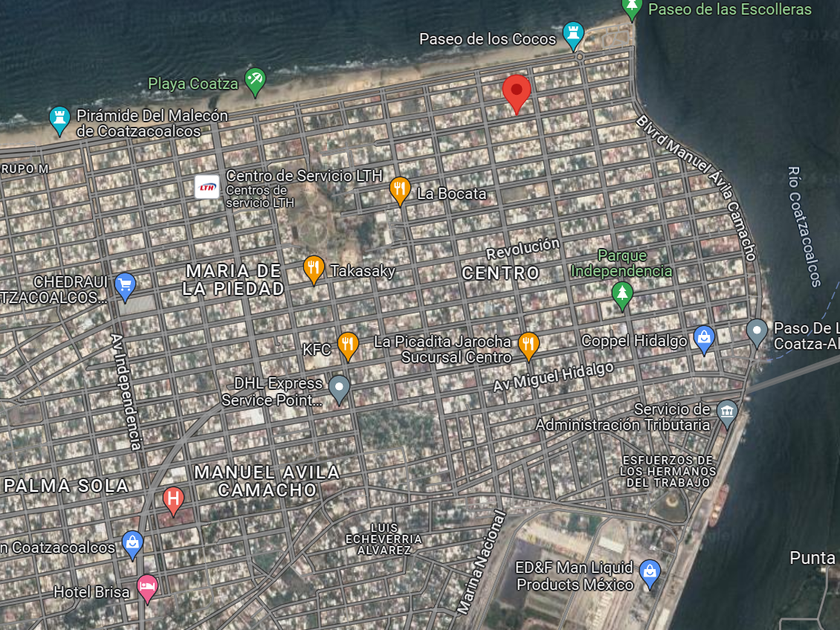Click the Takasaky place label
840x630 pixels.
point(363,271)
